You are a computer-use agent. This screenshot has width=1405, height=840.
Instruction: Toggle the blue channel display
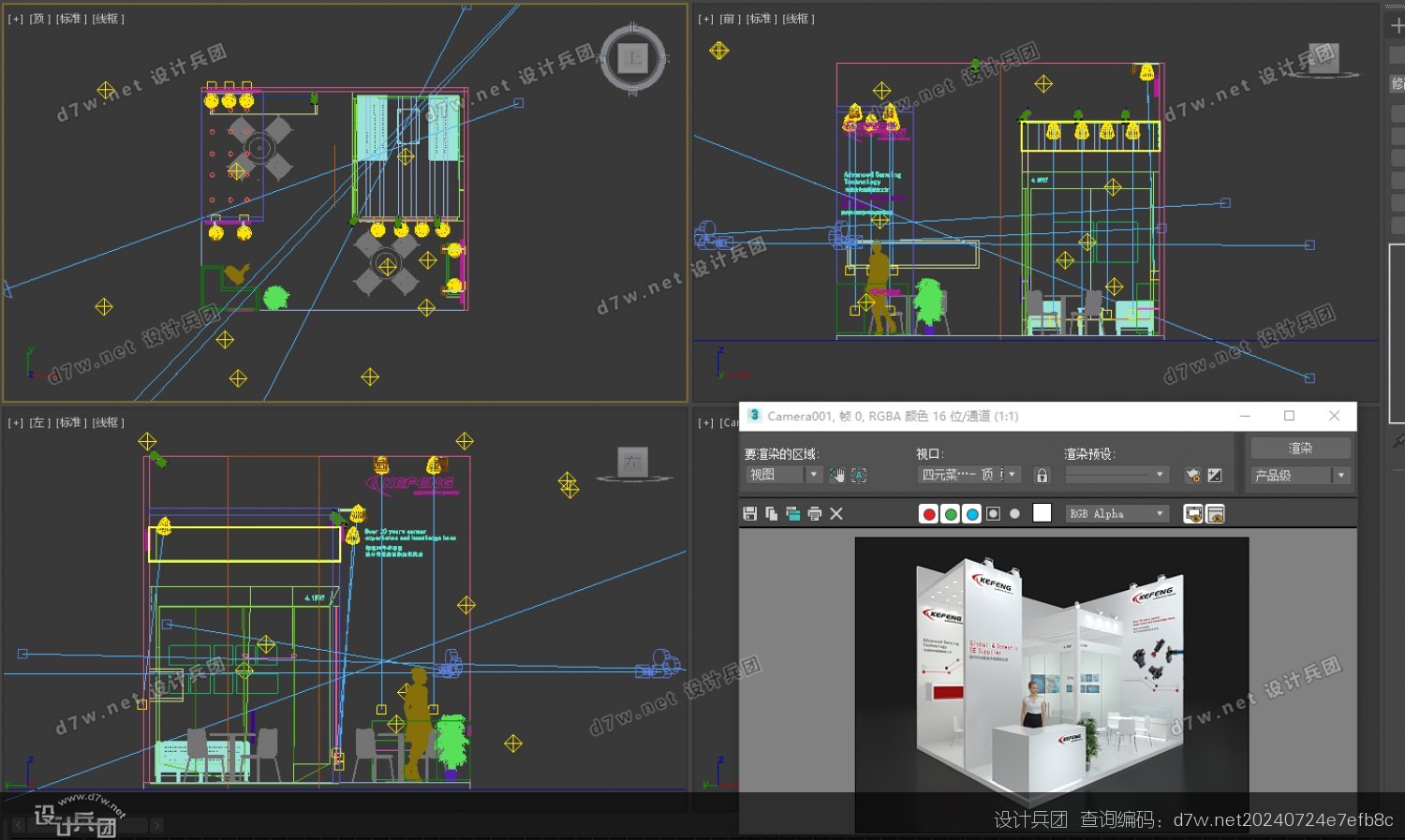click(x=971, y=513)
